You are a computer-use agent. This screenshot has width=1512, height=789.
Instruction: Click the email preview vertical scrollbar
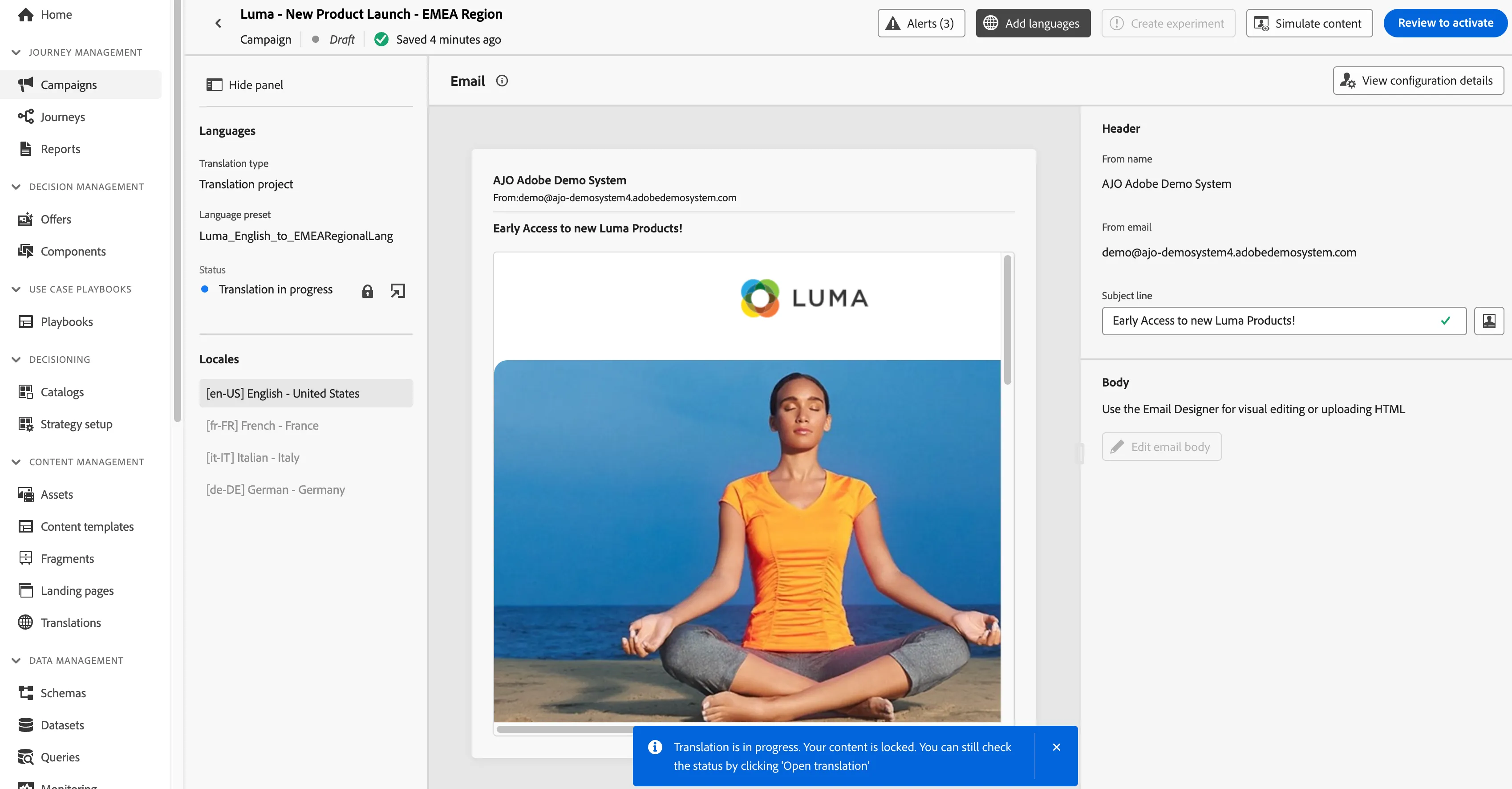pyautogui.click(x=1007, y=320)
